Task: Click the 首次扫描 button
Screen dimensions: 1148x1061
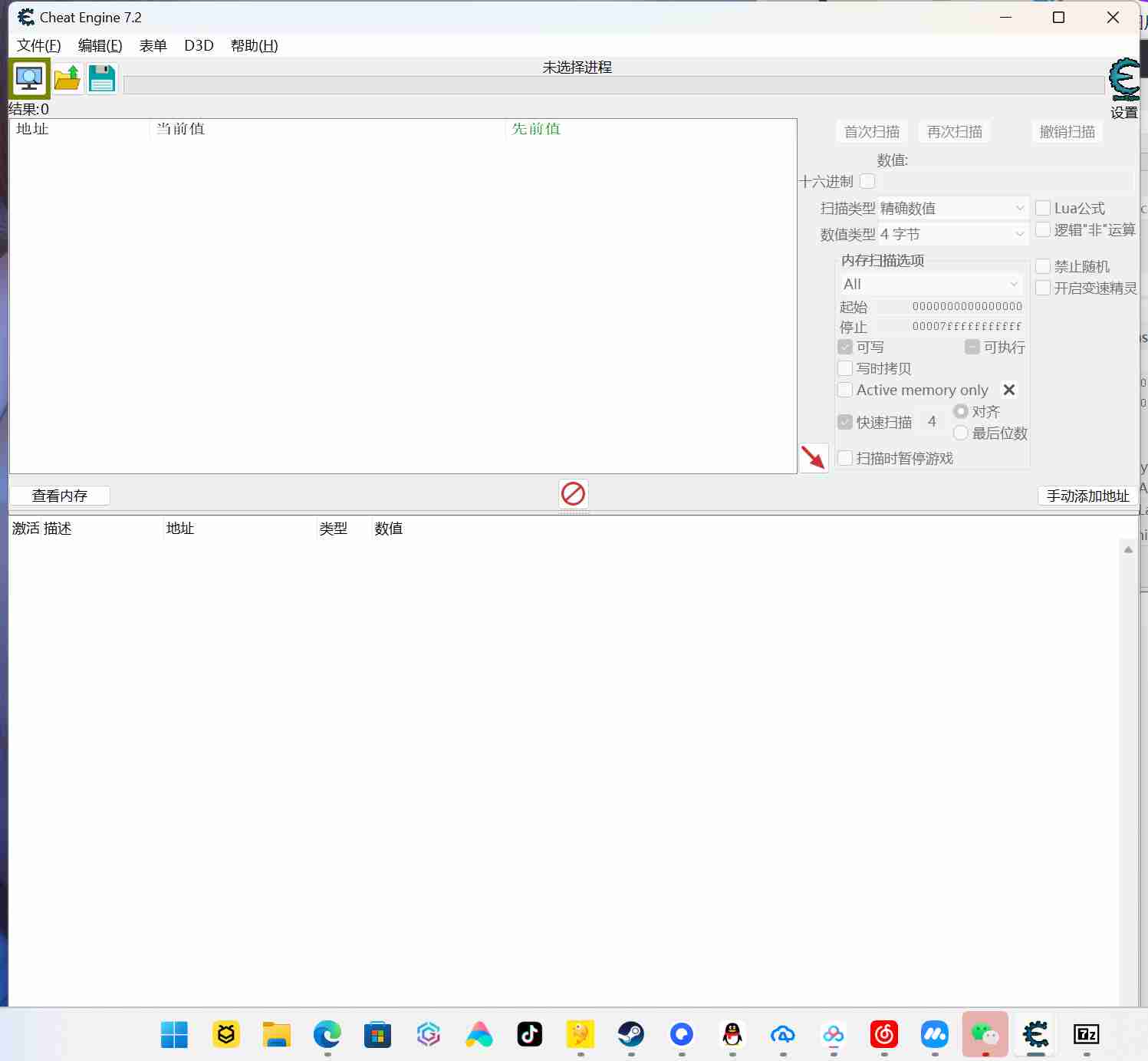Action: 871,131
